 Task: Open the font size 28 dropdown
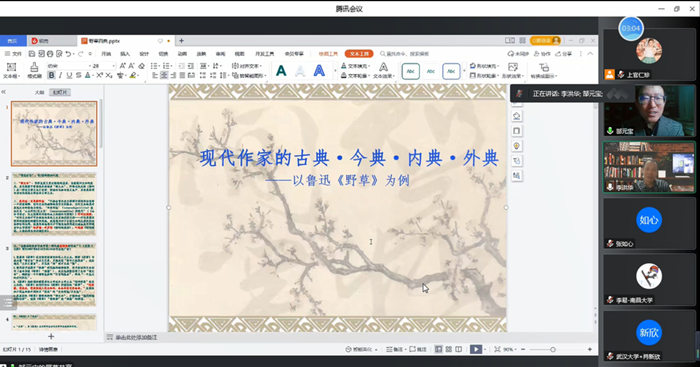114,66
